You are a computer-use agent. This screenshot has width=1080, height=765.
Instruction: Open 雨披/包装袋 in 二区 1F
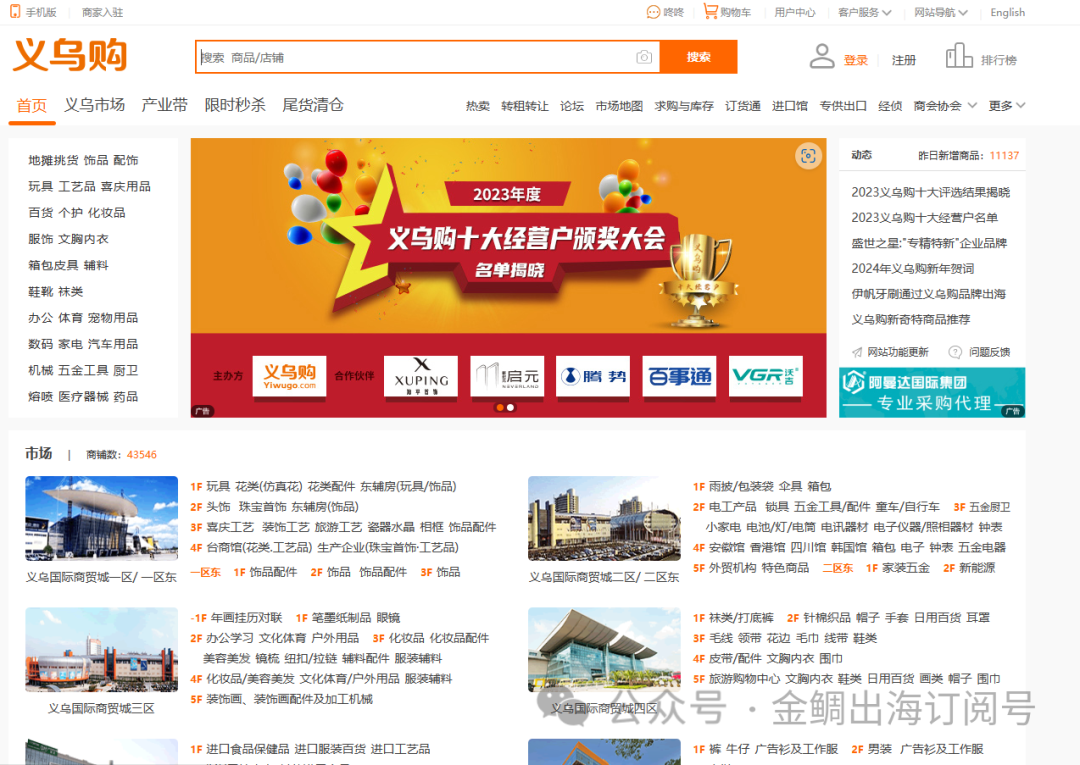741,487
